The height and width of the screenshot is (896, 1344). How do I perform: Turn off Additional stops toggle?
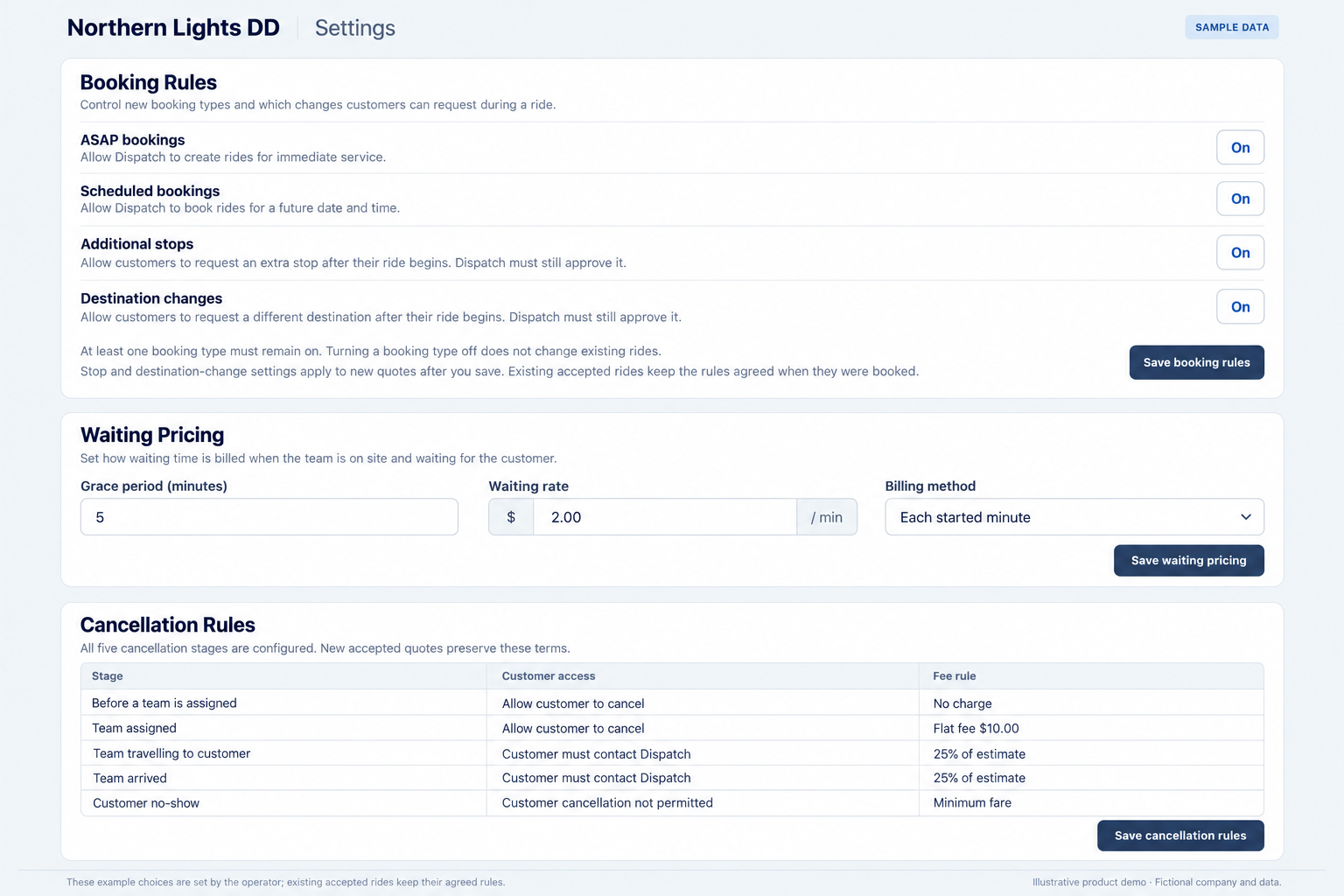pyautogui.click(x=1240, y=253)
